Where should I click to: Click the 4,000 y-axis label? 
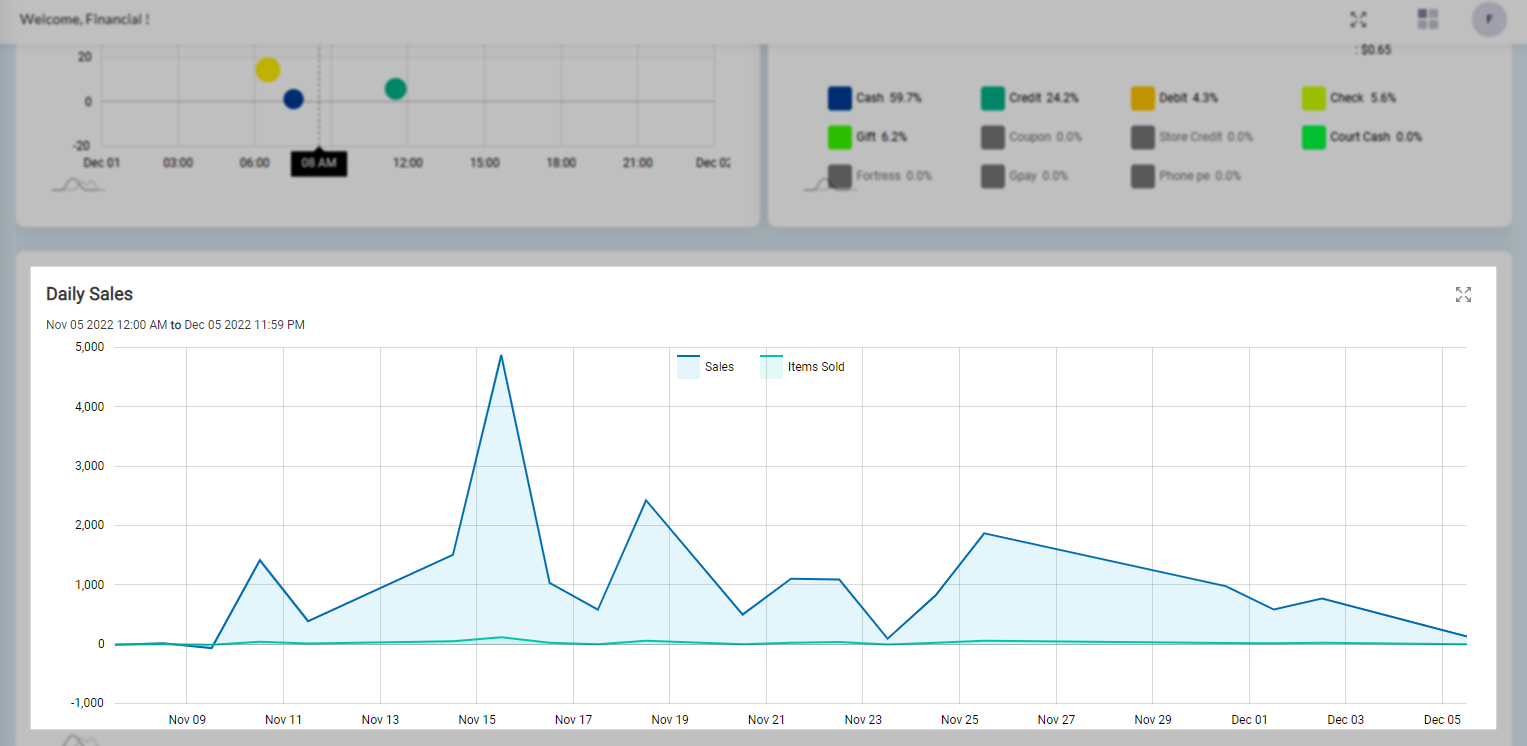(88, 407)
